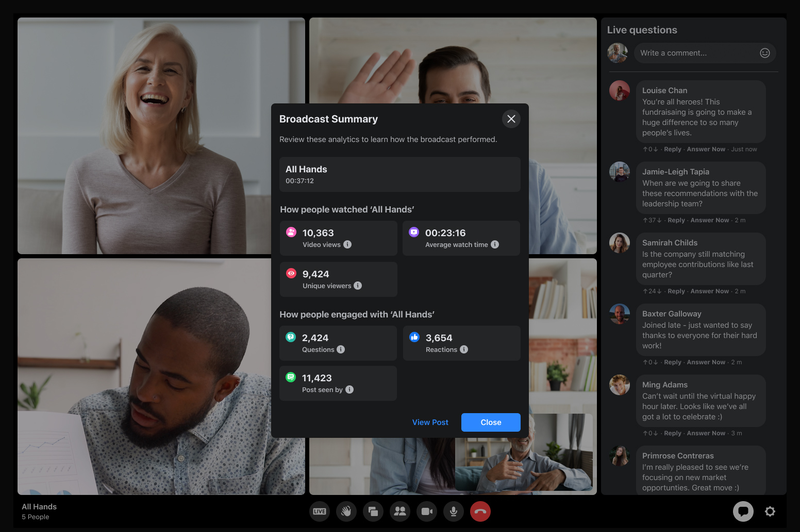Mute the microphone
This screenshot has width=800, height=532.
[x=453, y=511]
